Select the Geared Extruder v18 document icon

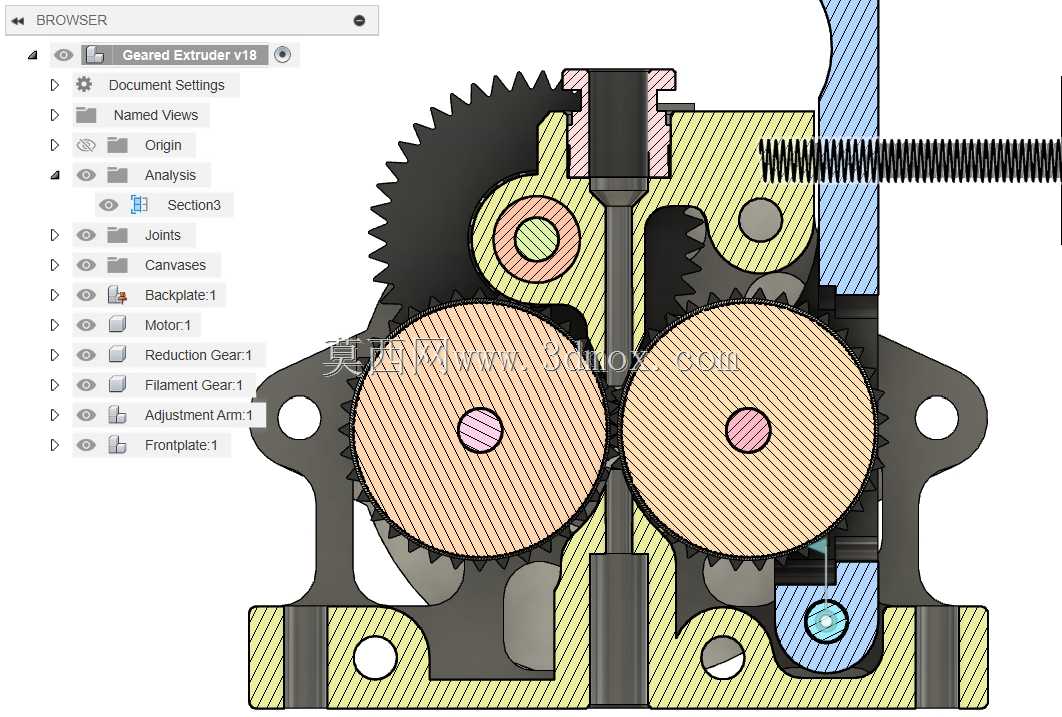coord(95,55)
